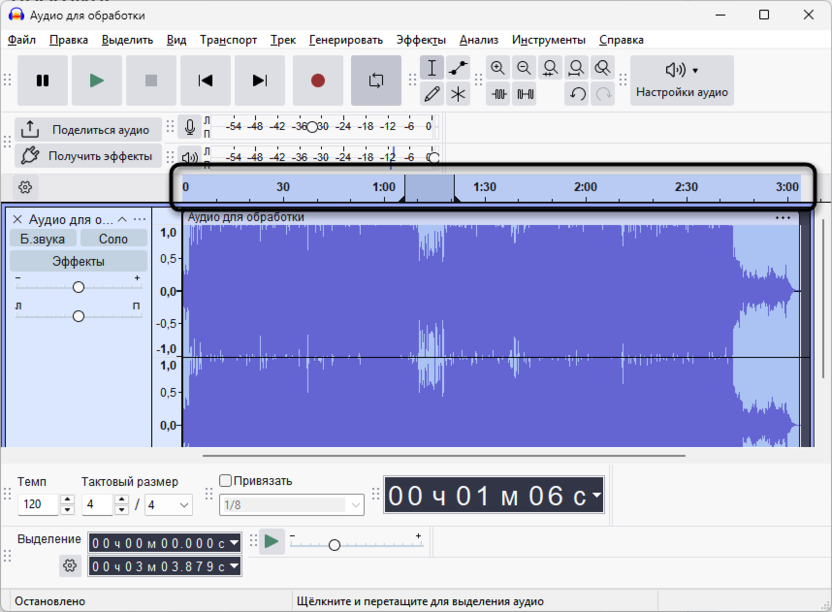832x612 pixels.
Task: Toggle loop playback mode
Action: (376, 80)
